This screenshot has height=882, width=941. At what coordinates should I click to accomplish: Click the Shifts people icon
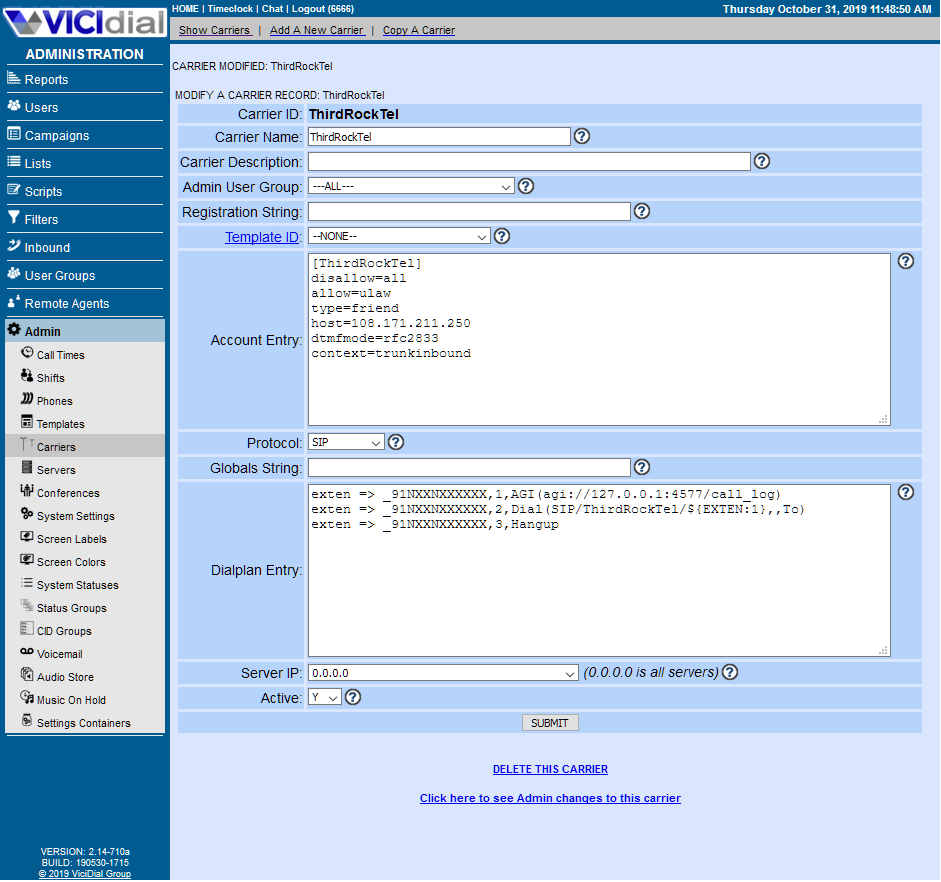[x=27, y=376]
